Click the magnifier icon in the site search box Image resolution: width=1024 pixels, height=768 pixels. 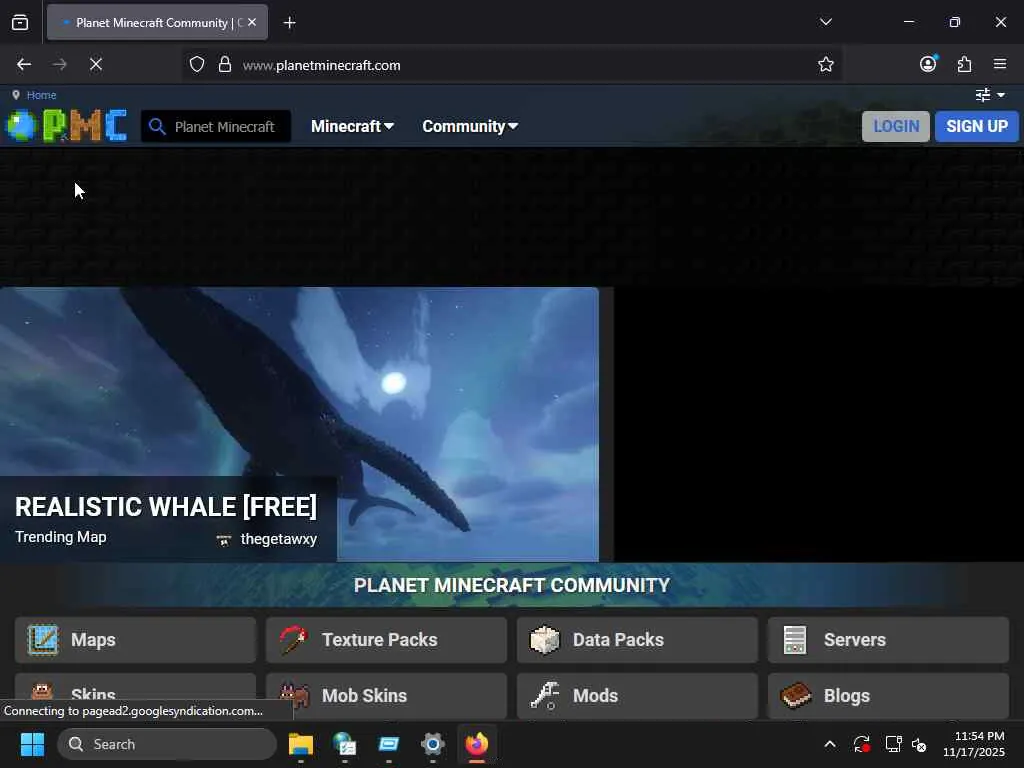(x=157, y=126)
